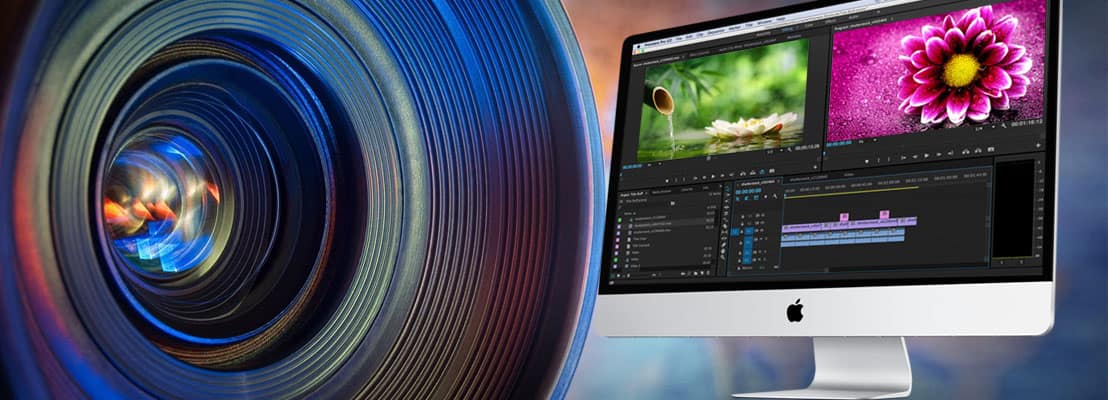Click Program monitor plus button editor icon
The height and width of the screenshot is (400, 1108).
click(1039, 146)
